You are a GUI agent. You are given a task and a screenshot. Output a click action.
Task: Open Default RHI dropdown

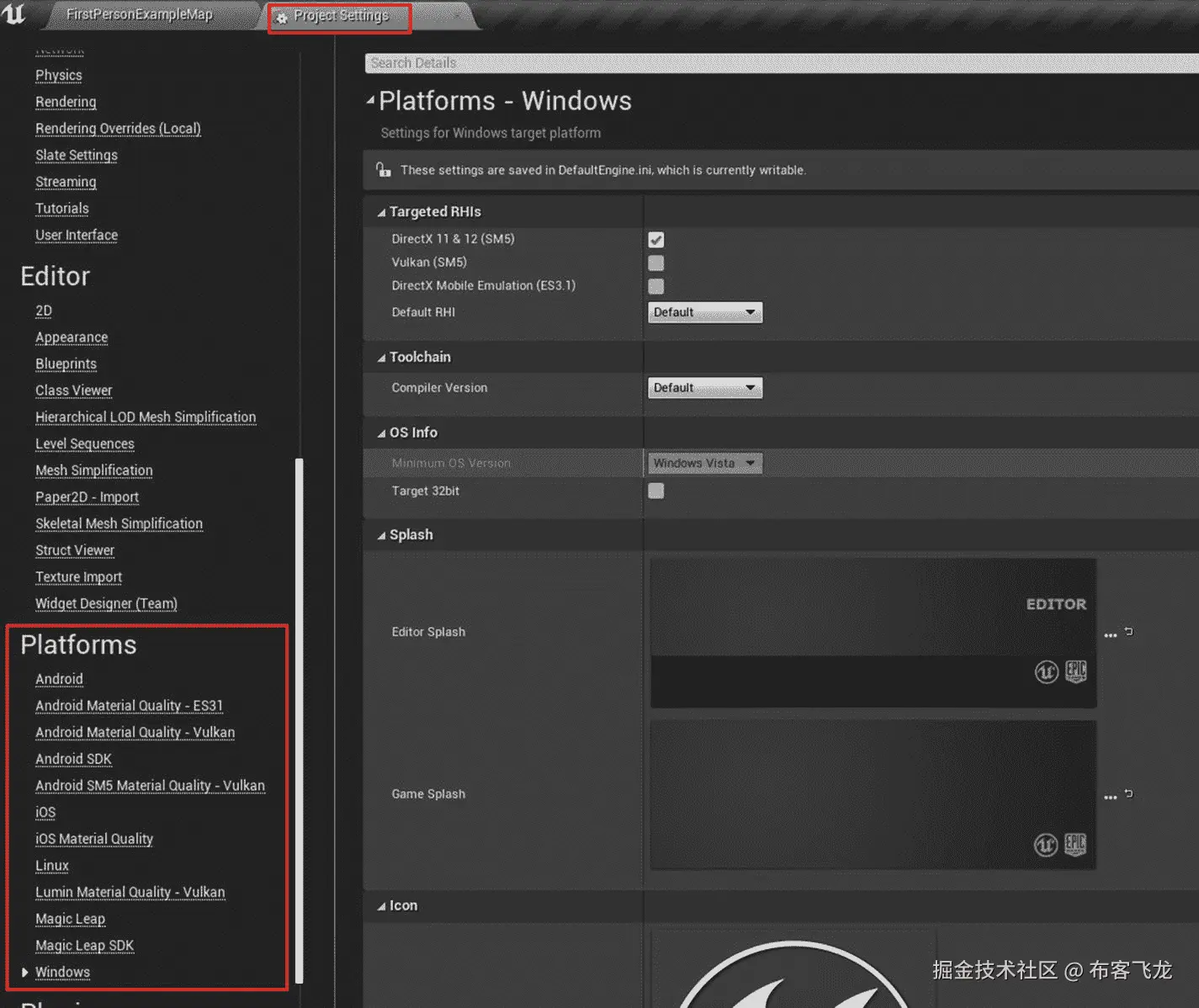click(705, 312)
